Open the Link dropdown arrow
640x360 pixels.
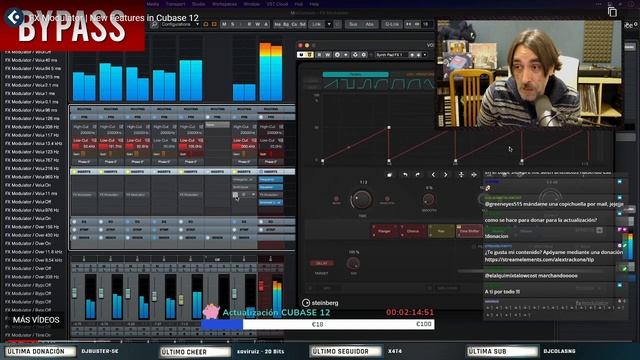point(329,24)
